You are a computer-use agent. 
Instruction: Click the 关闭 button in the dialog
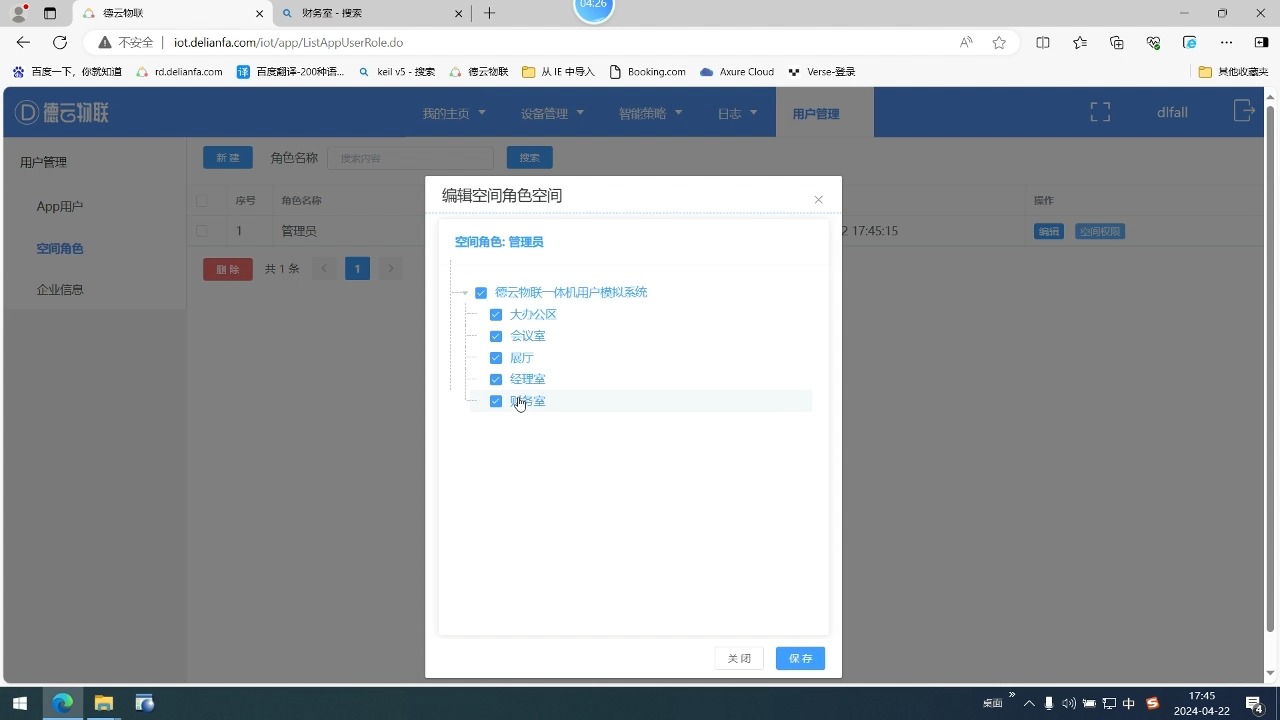[x=739, y=659]
